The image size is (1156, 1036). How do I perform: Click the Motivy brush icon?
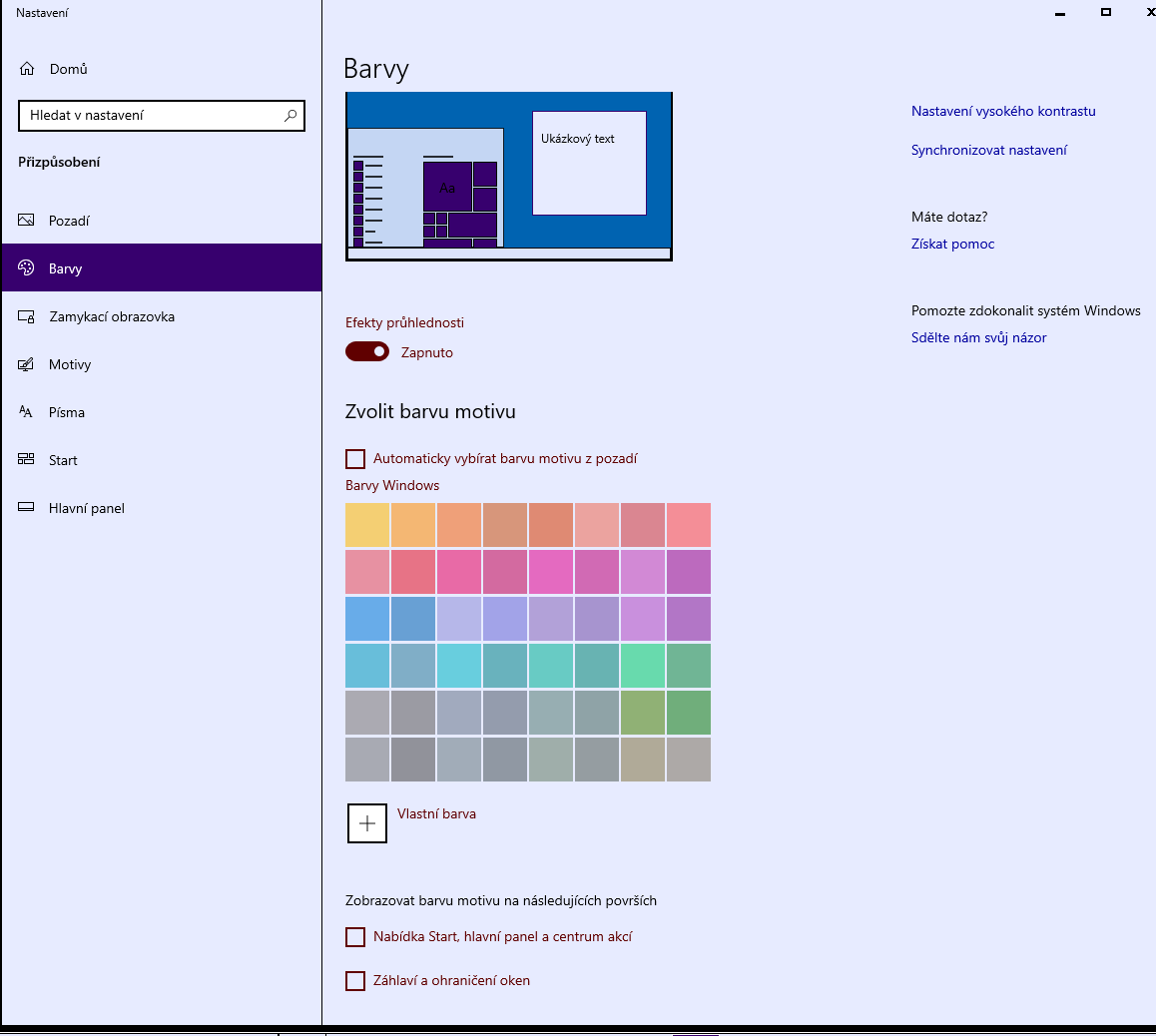click(x=27, y=364)
